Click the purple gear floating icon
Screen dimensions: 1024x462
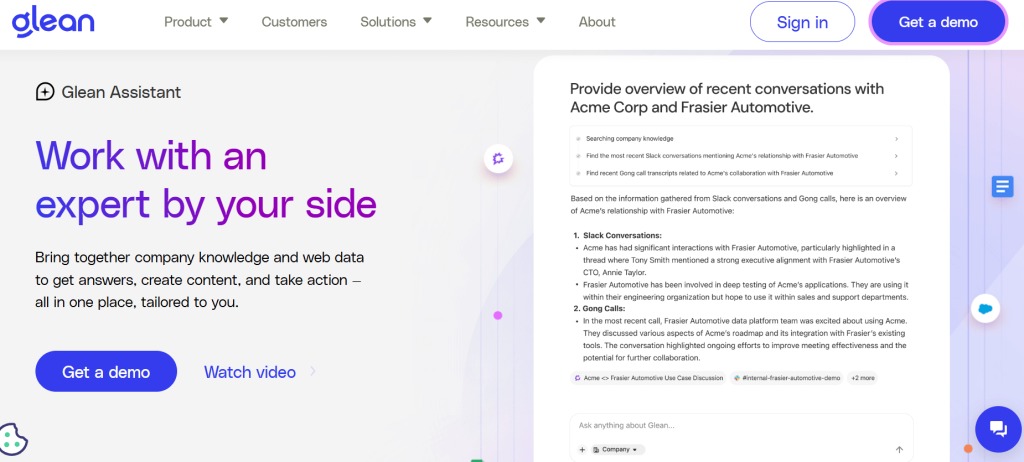(x=498, y=158)
